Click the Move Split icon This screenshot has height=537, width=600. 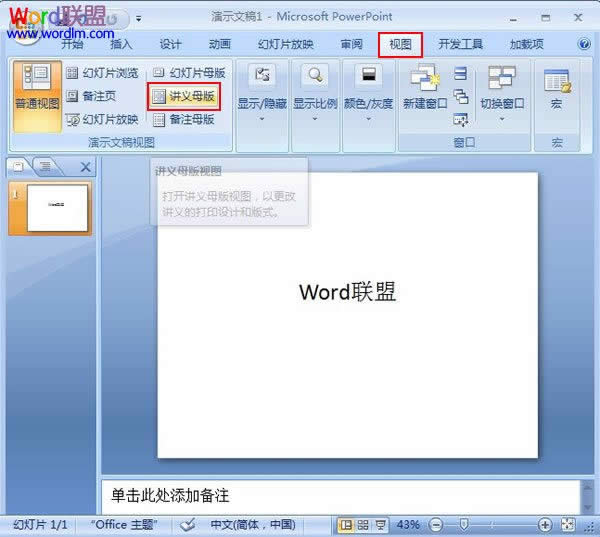[460, 119]
